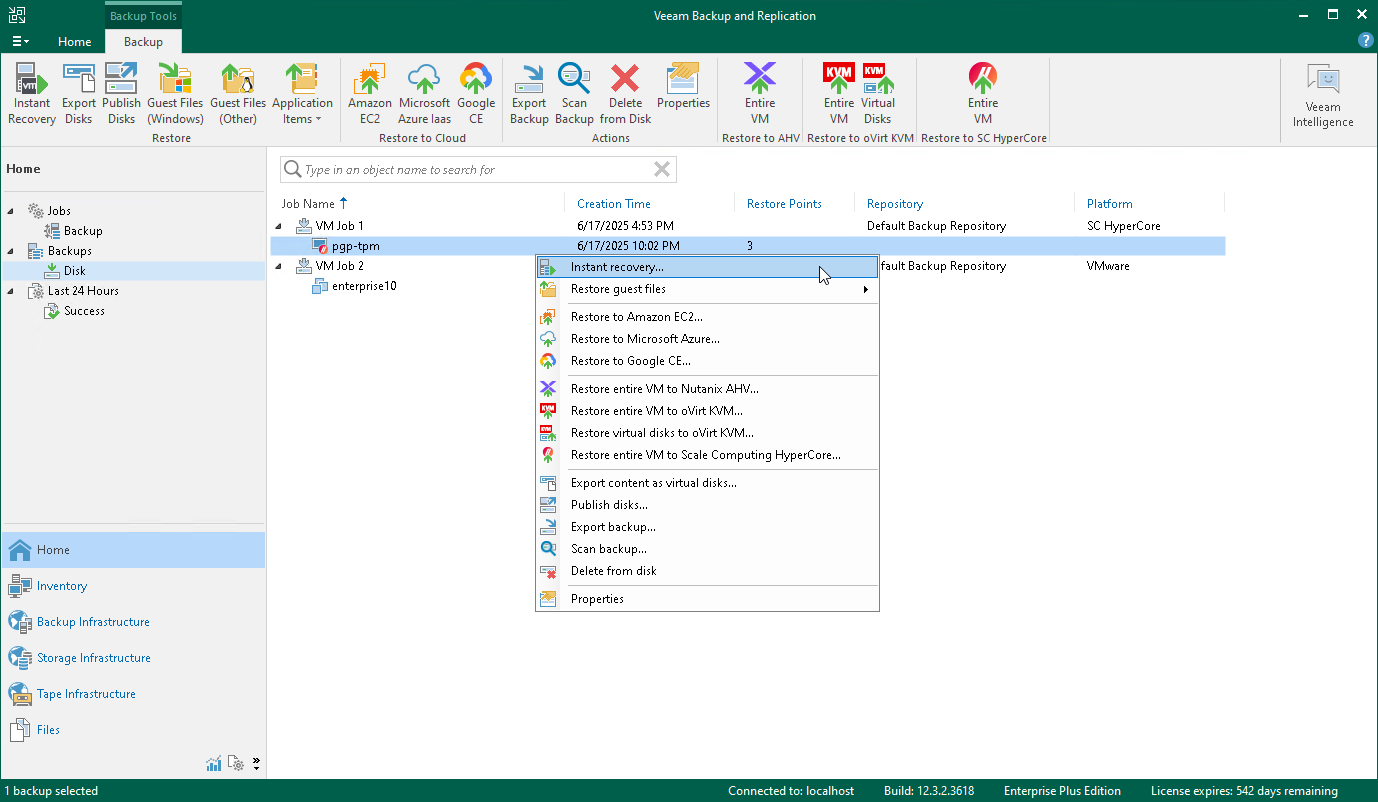Choose Restore virtual disks to oVirt KVM

[707, 433]
